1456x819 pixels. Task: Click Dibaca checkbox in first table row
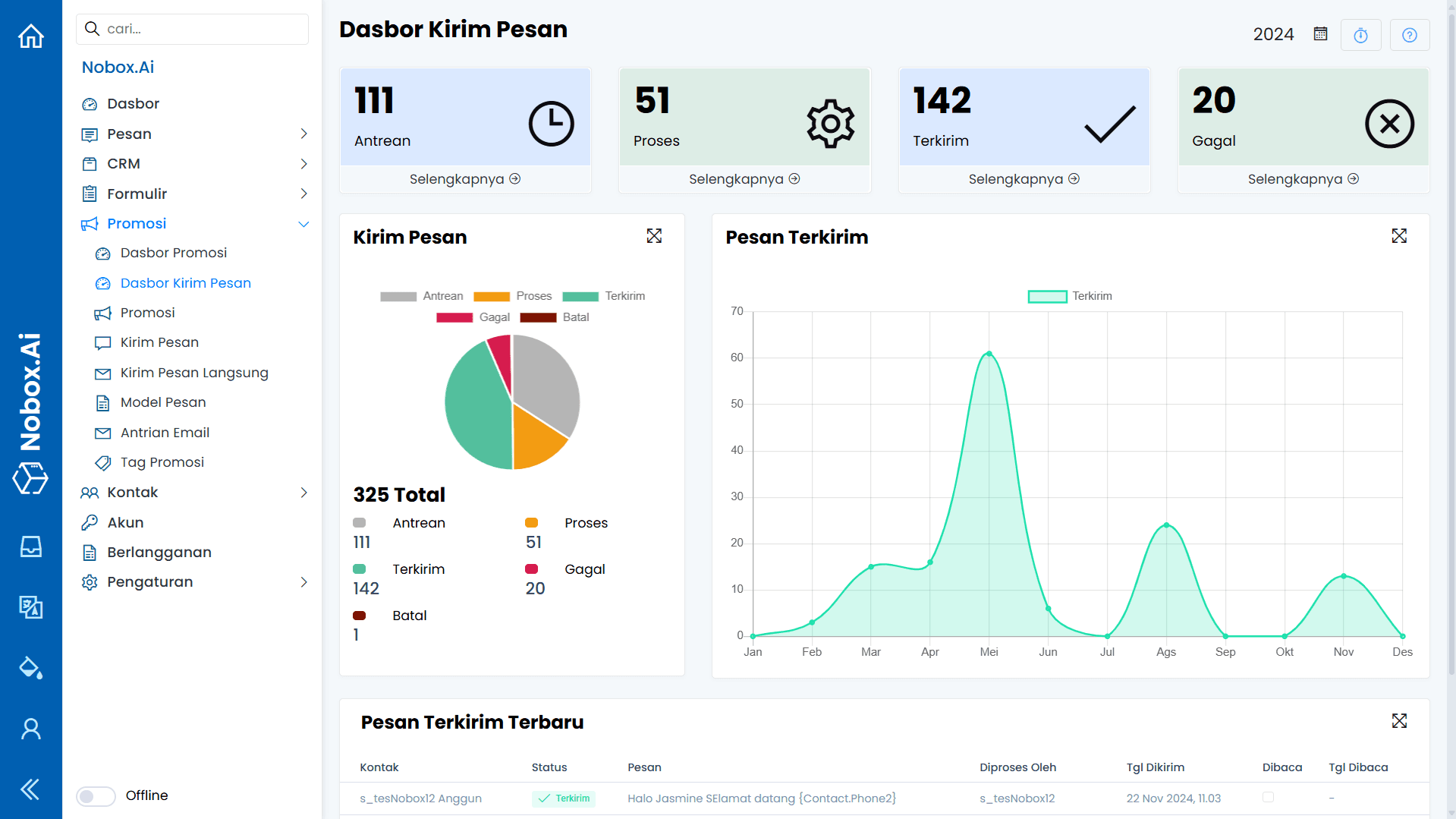pos(1268,798)
